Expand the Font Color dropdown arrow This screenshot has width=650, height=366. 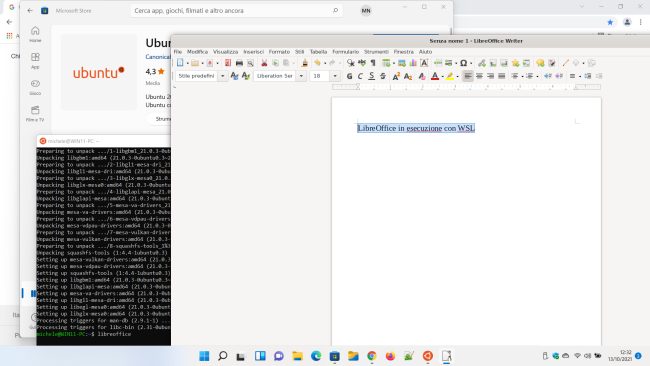[x=442, y=76]
